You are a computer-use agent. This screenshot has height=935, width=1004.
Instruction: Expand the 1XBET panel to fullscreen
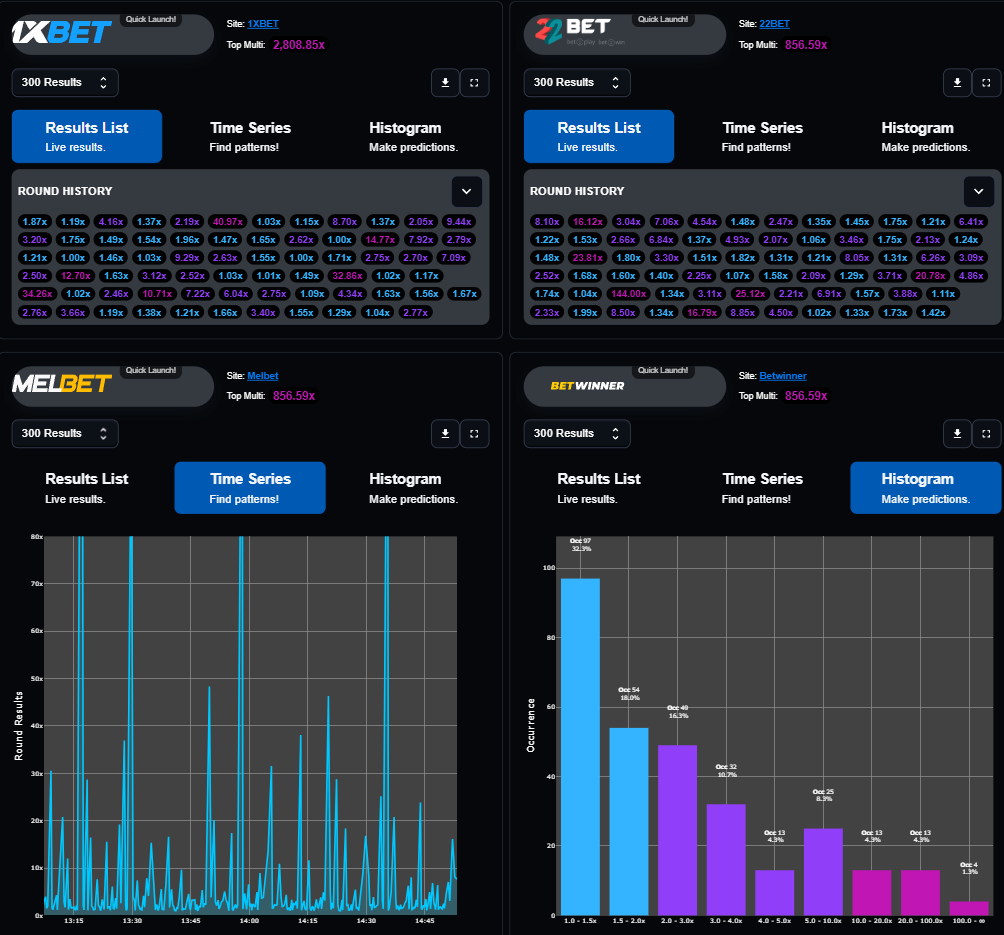[x=474, y=83]
